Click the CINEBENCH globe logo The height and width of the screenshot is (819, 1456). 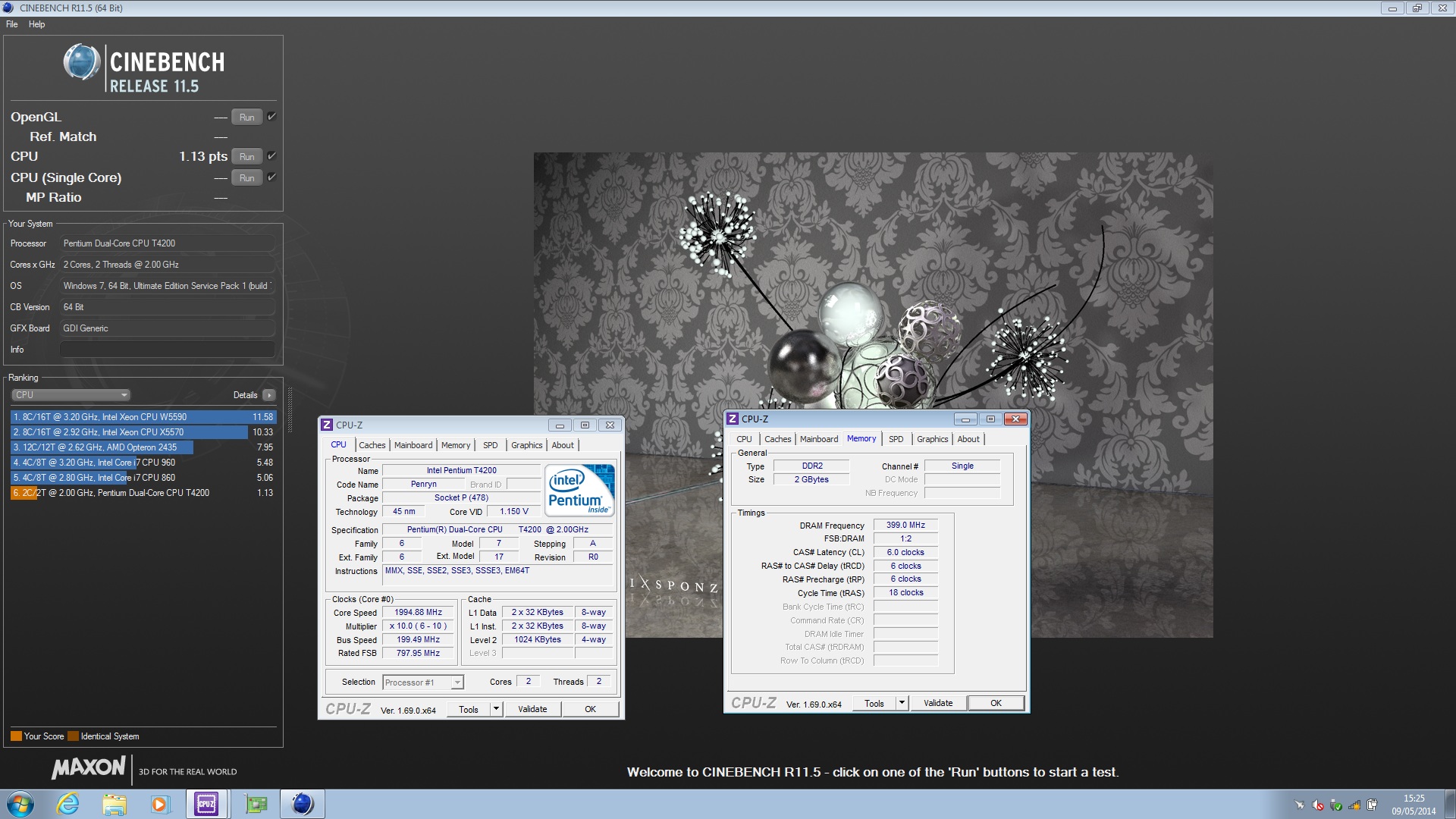[82, 62]
